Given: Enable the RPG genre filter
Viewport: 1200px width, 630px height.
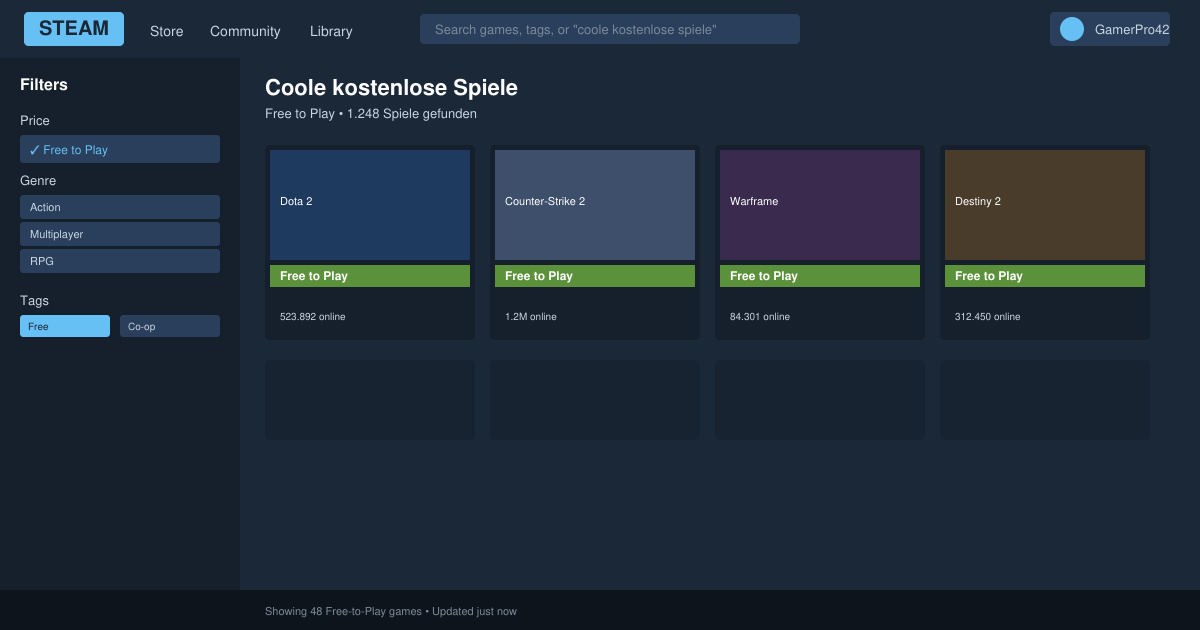Looking at the screenshot, I should 120,261.
